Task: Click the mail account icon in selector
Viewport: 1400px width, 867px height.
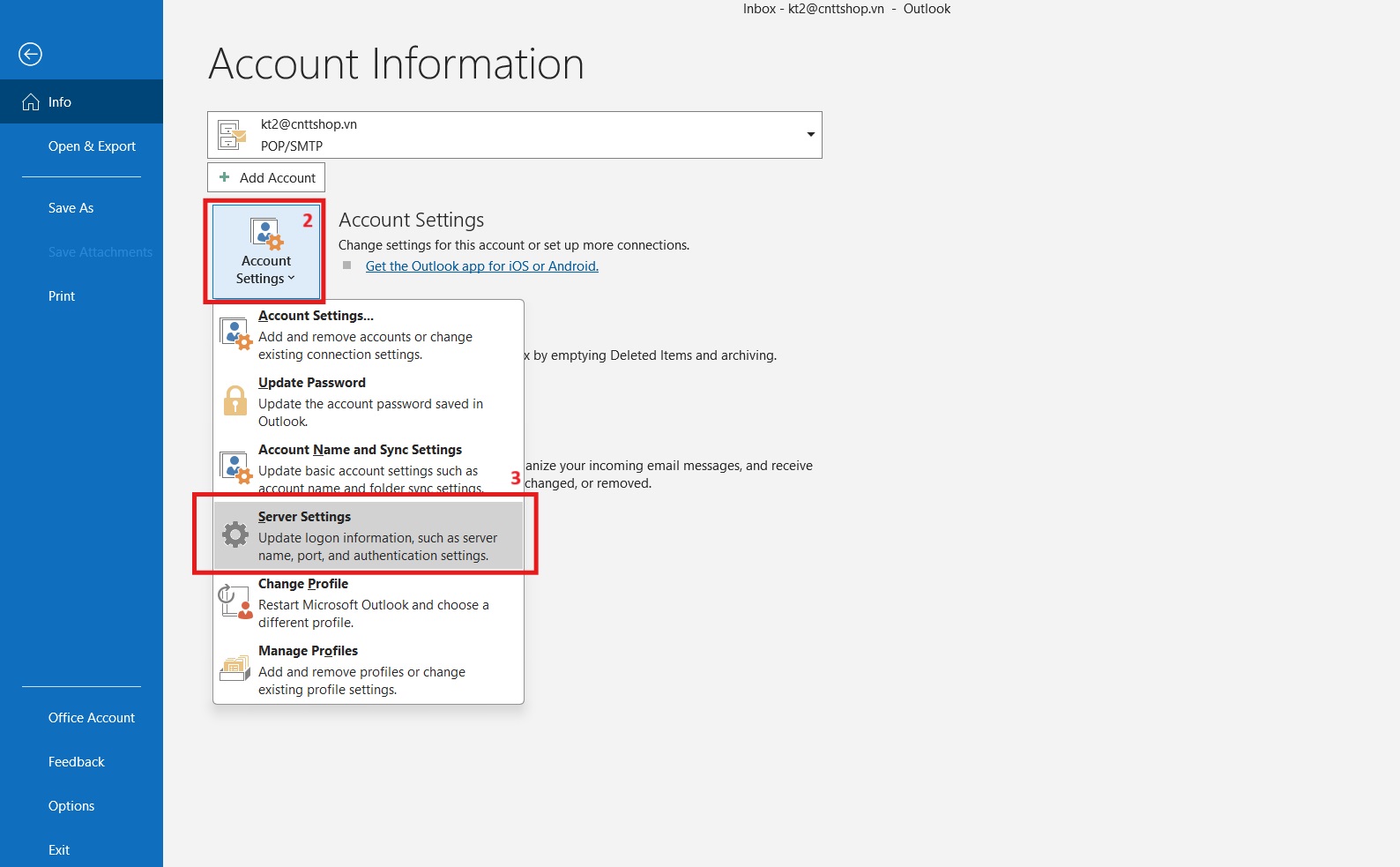Action: click(x=232, y=135)
